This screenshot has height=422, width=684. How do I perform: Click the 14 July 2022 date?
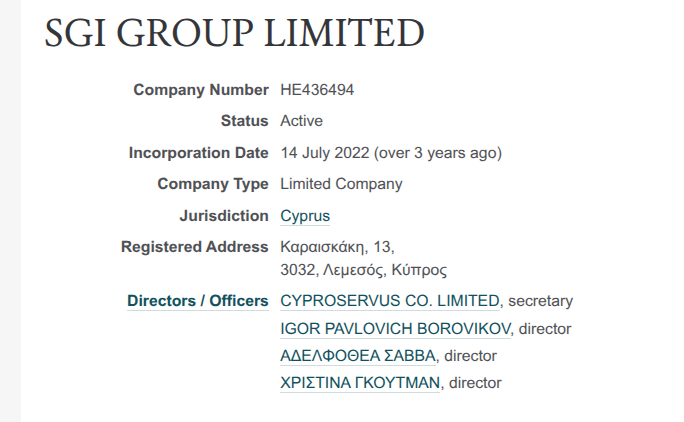coord(325,153)
